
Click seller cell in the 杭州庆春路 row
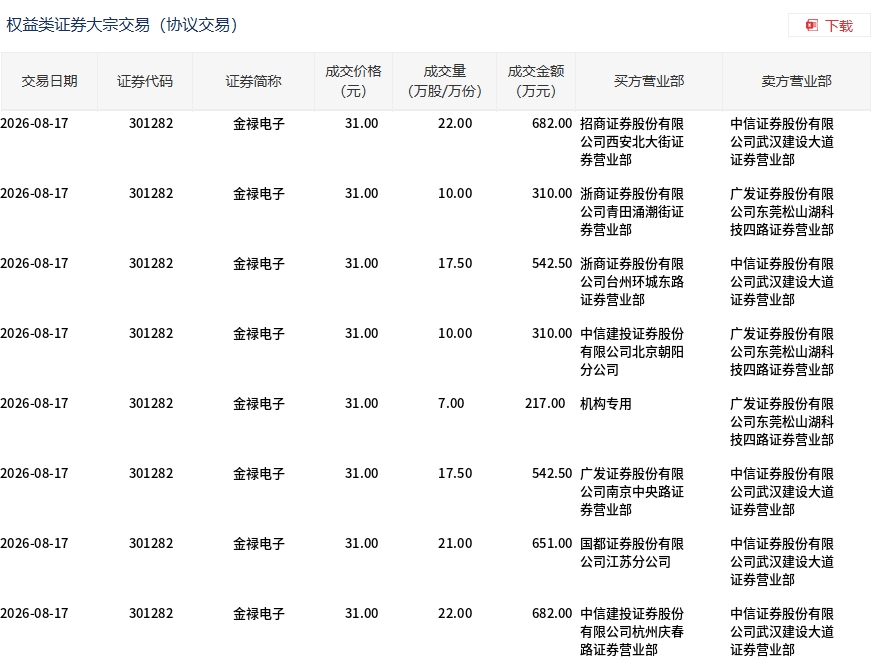point(782,632)
